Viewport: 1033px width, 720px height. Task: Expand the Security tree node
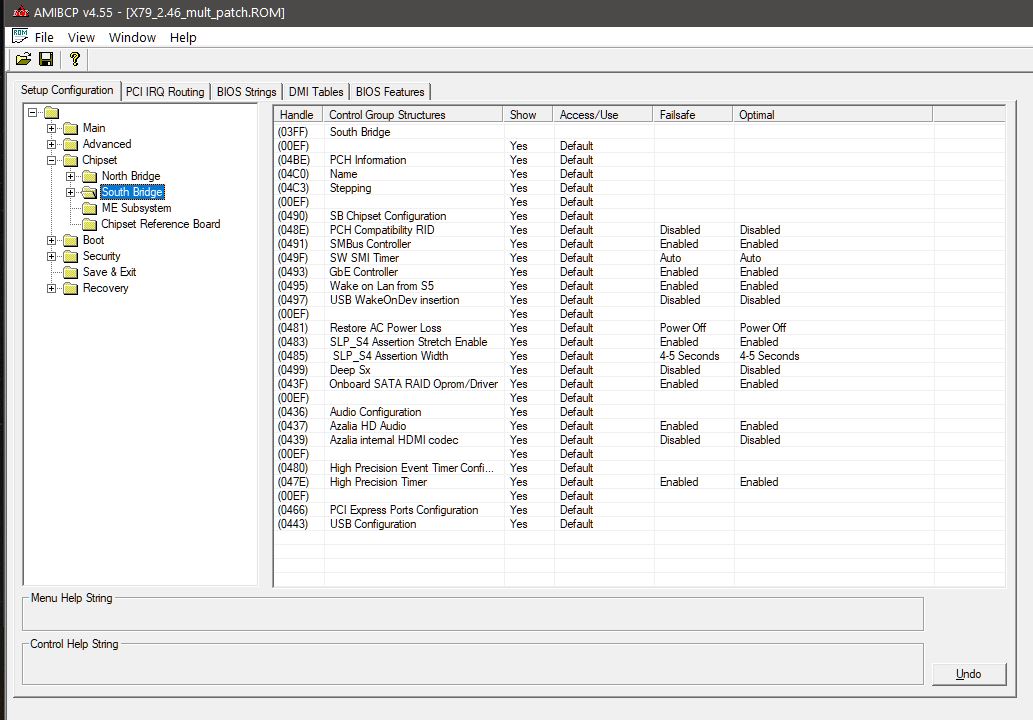coord(51,256)
